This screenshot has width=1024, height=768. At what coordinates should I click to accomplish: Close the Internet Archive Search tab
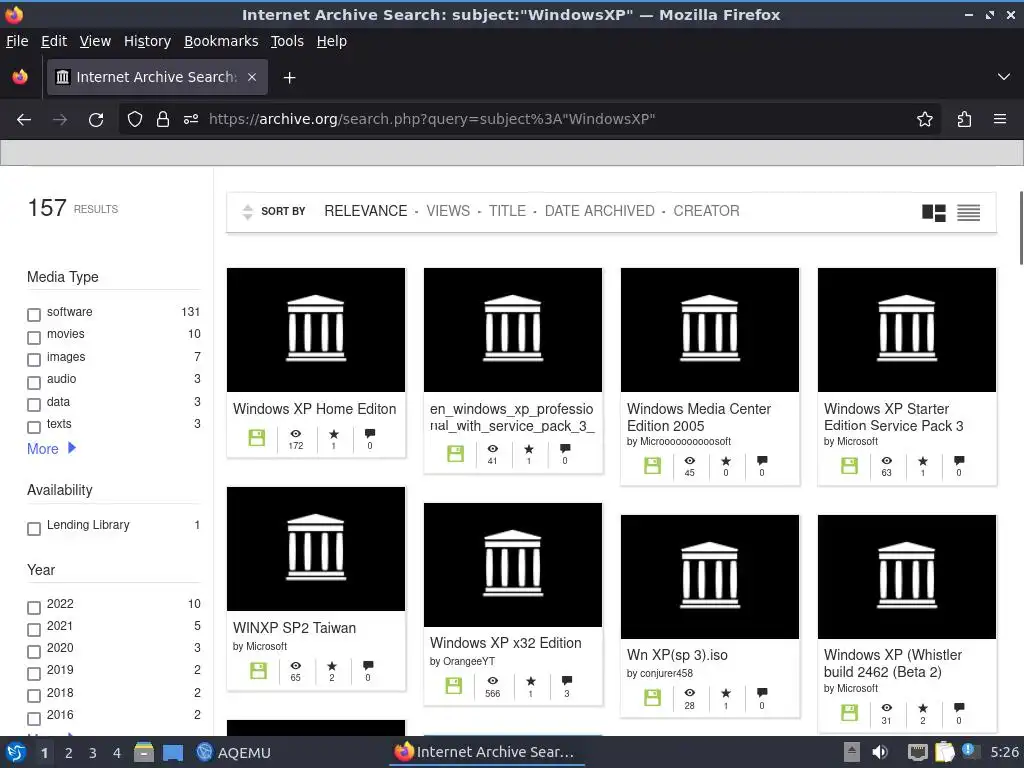[252, 77]
